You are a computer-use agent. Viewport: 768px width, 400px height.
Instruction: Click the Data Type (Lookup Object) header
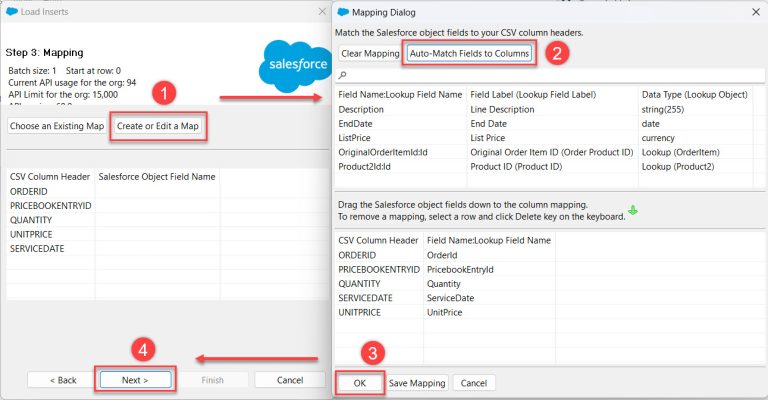click(695, 94)
